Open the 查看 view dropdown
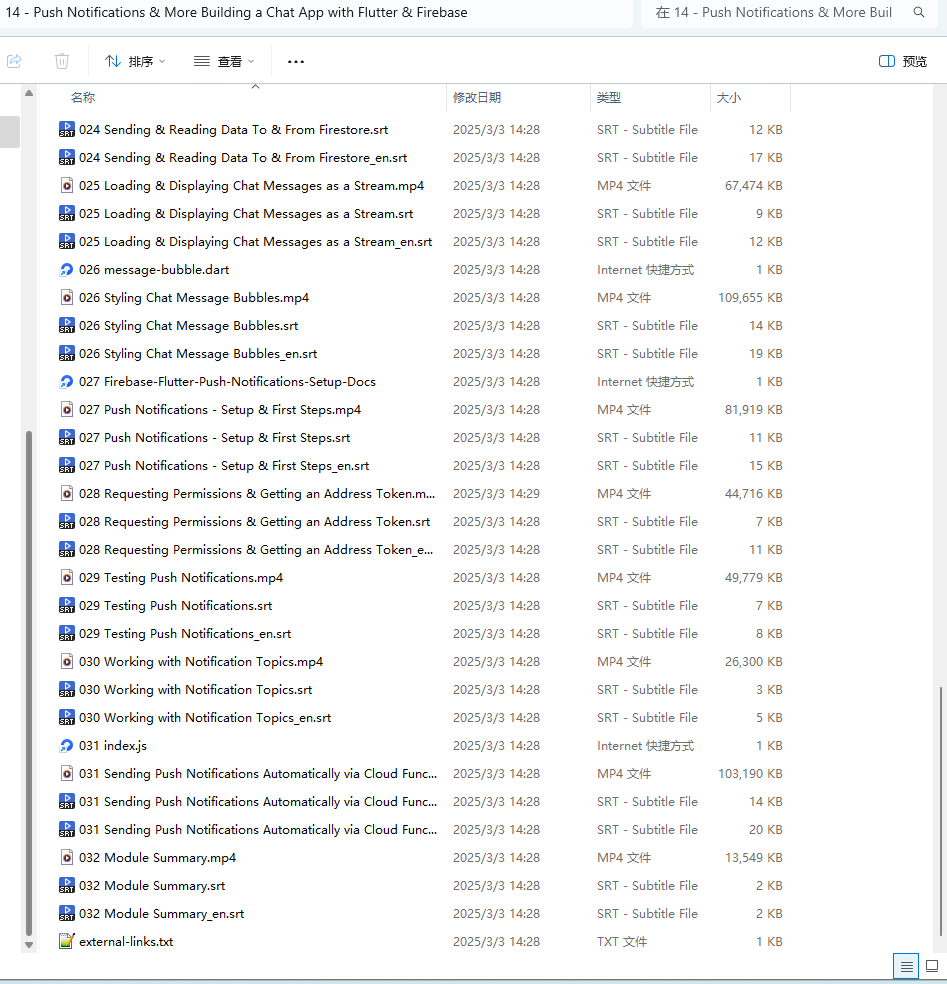The height and width of the screenshot is (984, 947). coord(224,62)
